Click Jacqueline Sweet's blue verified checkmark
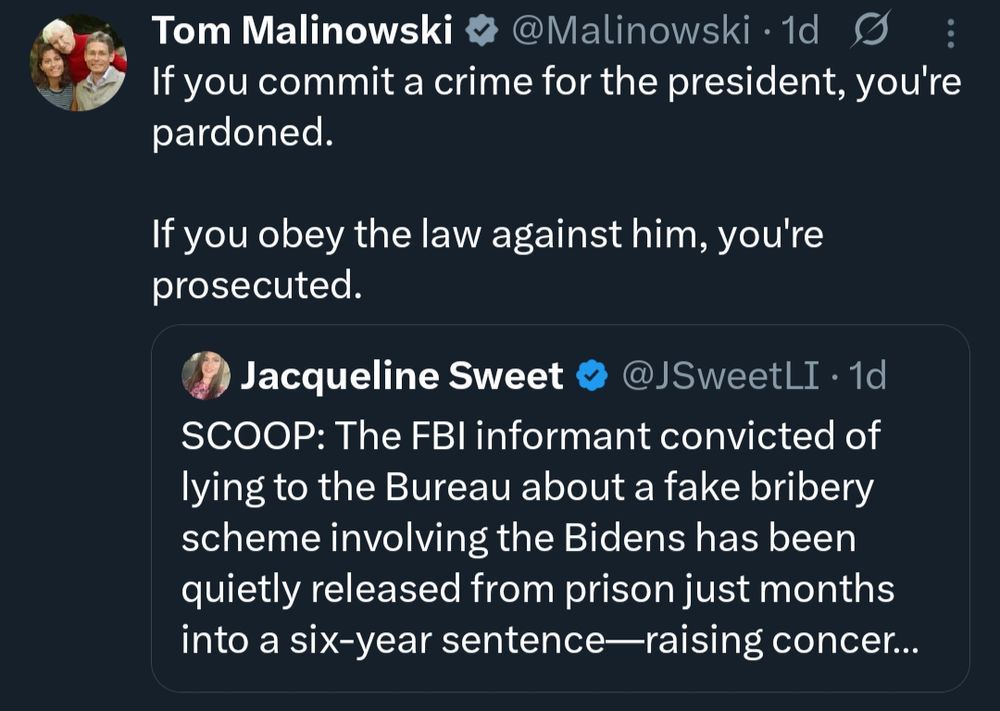The width and height of the screenshot is (1000, 711). click(x=594, y=376)
